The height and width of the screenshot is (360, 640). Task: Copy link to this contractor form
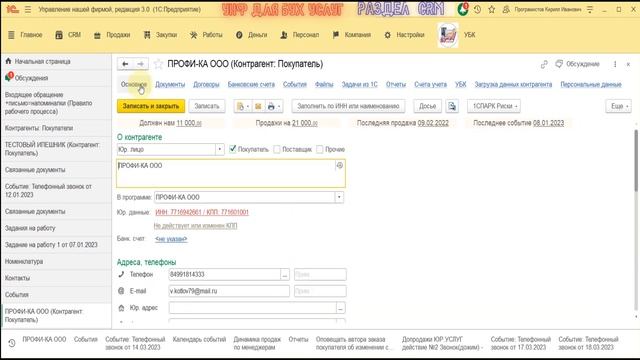[x=544, y=64]
